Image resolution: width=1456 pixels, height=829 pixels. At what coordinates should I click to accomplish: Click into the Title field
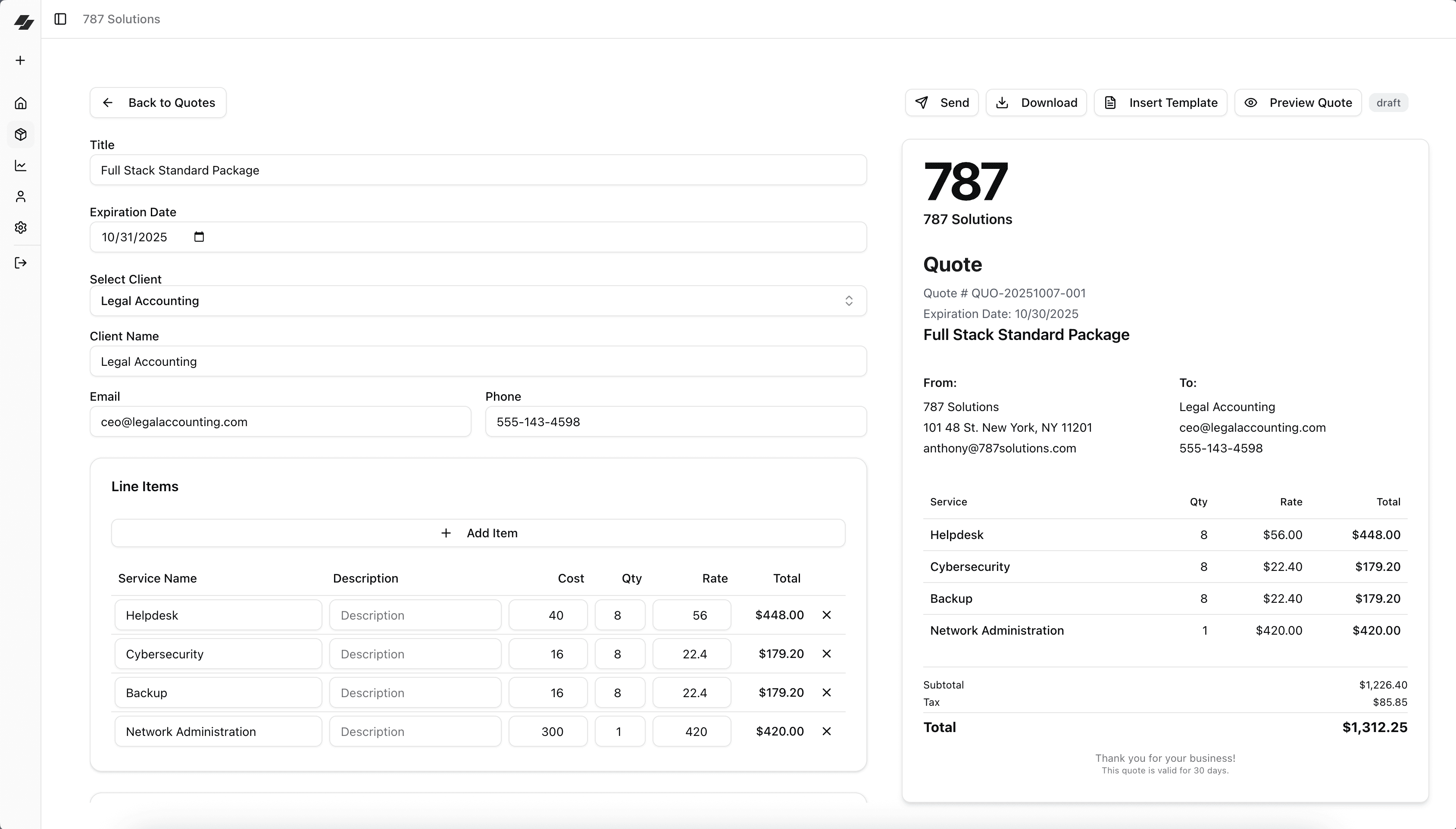pos(478,170)
